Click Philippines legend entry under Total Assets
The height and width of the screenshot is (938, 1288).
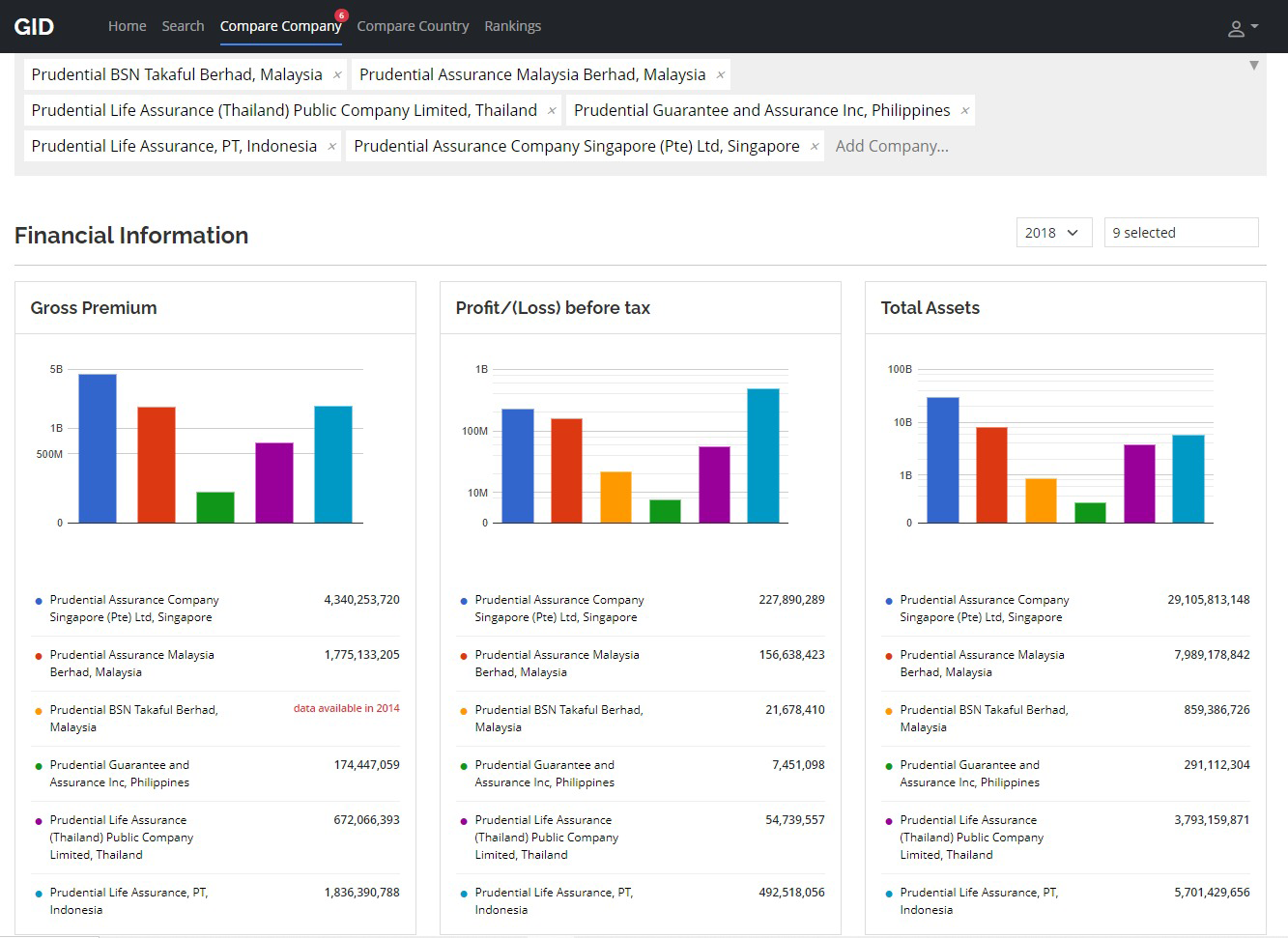coord(969,774)
